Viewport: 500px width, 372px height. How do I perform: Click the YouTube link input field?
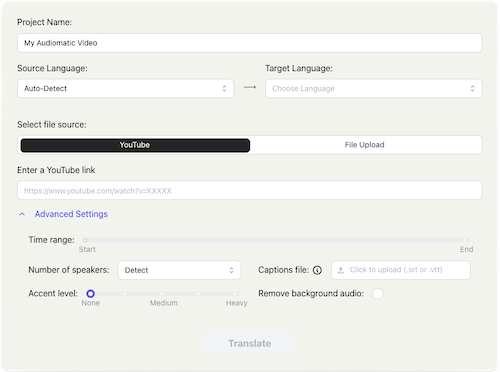pyautogui.click(x=250, y=191)
